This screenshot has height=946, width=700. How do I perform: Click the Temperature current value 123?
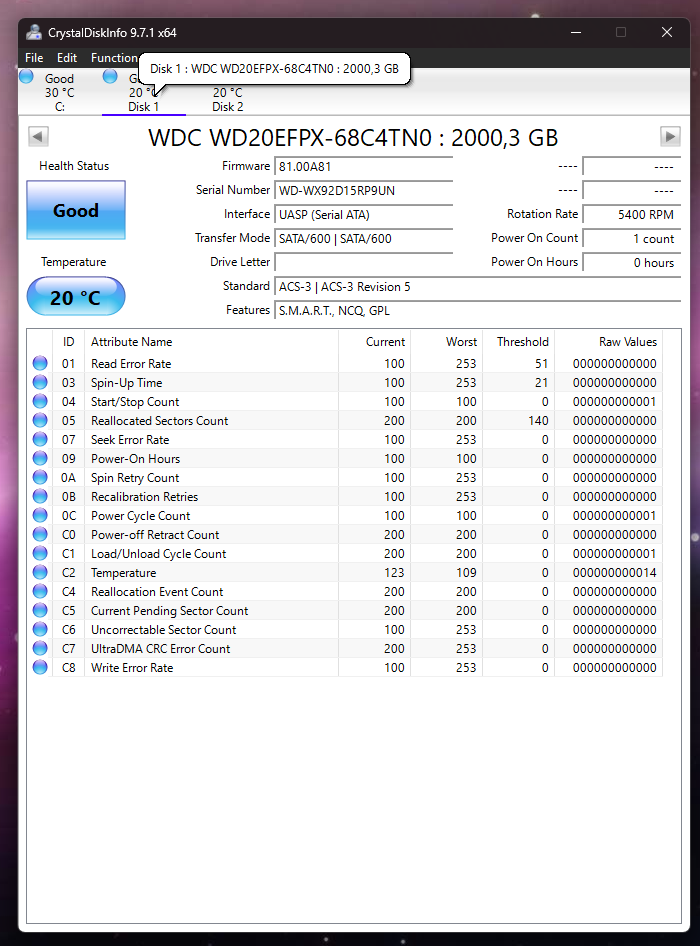394,573
